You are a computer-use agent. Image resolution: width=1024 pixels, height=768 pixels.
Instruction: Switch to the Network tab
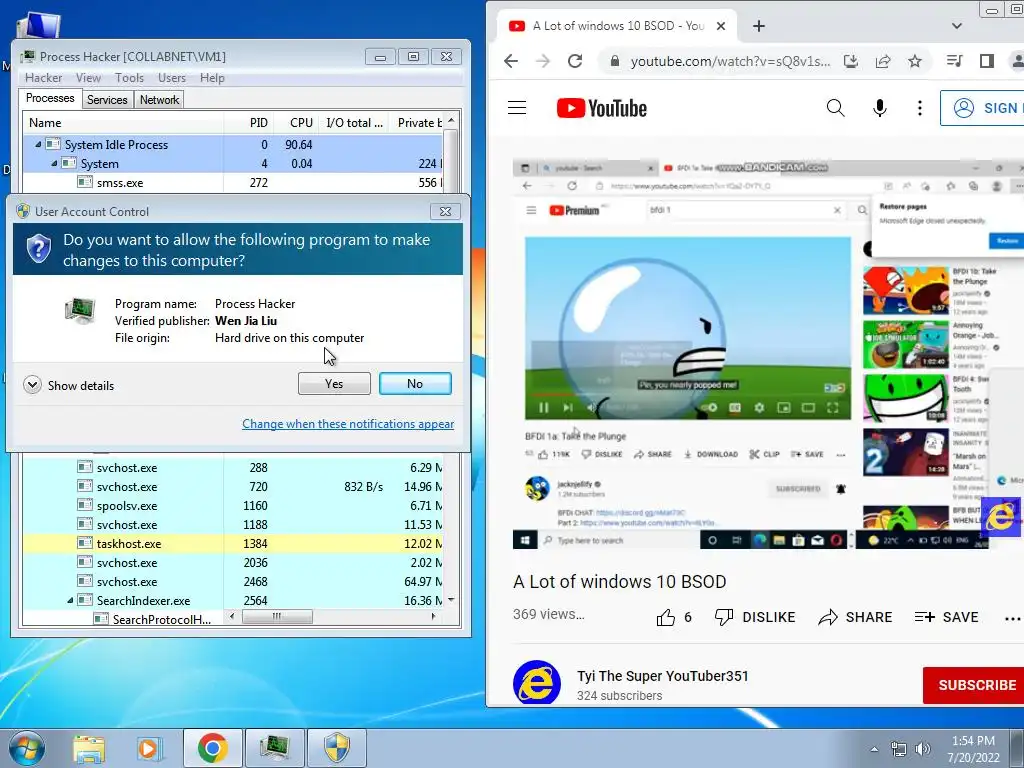pos(159,100)
